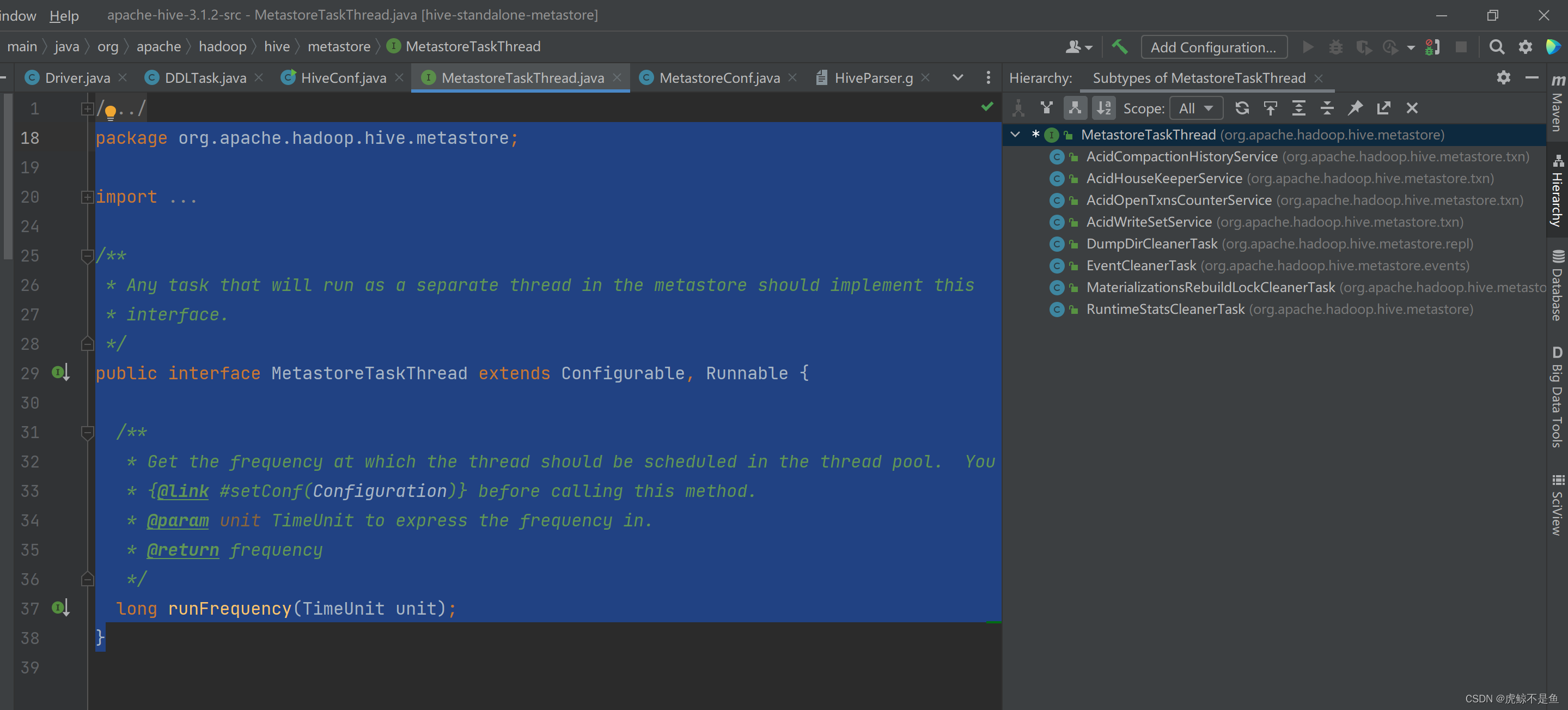Open Database tool window sidebar
The width and height of the screenshot is (1568, 710).
1558,285
